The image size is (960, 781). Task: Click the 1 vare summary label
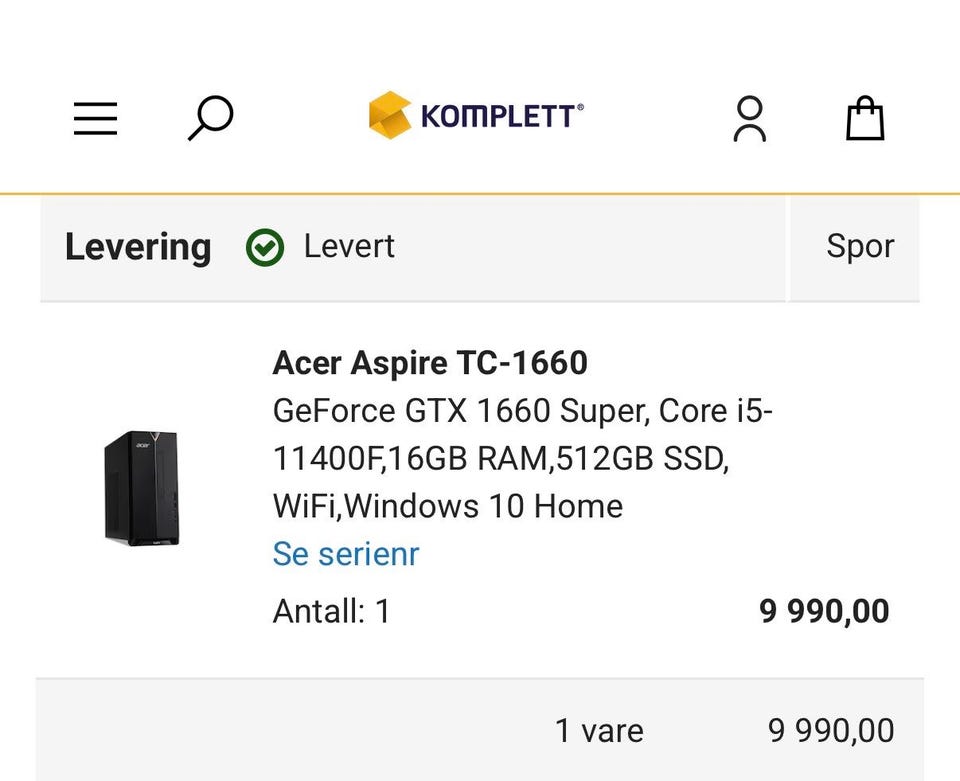point(599,730)
